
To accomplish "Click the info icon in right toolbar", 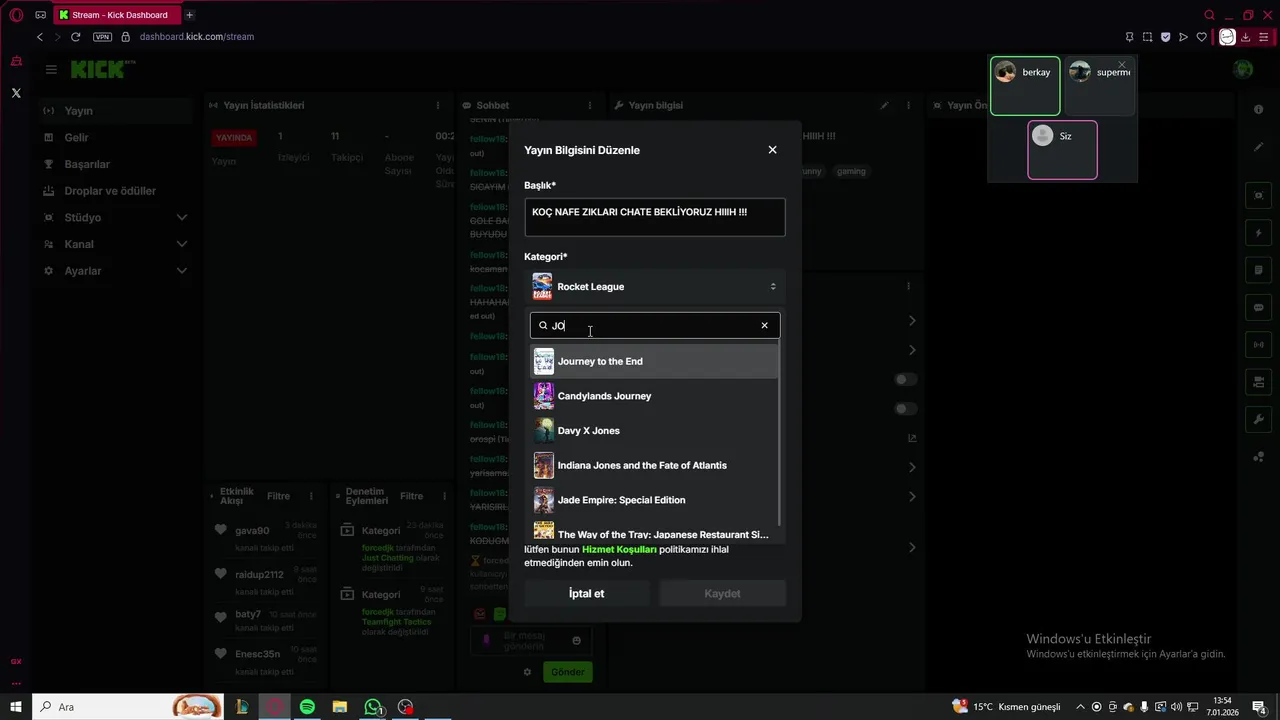I will click(x=1259, y=109).
